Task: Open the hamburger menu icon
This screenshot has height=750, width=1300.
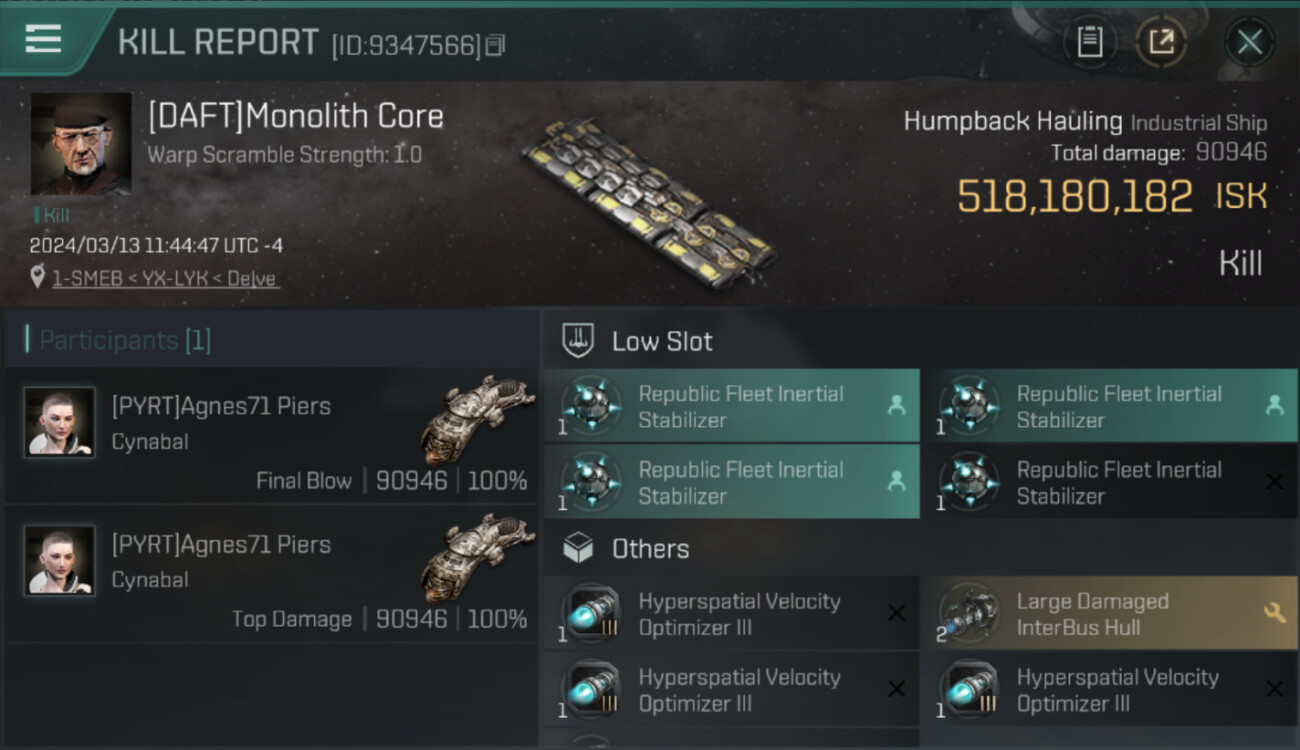Action: point(43,39)
